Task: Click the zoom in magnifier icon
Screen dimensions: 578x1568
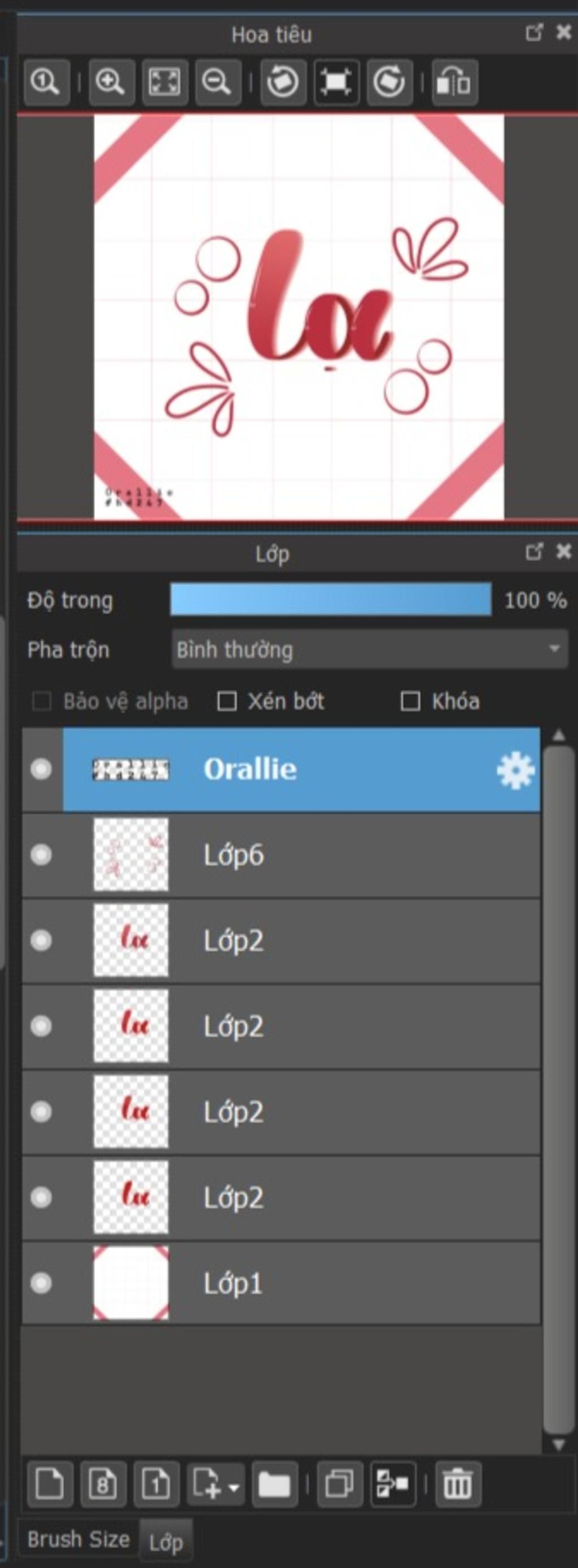Action: coord(111,82)
